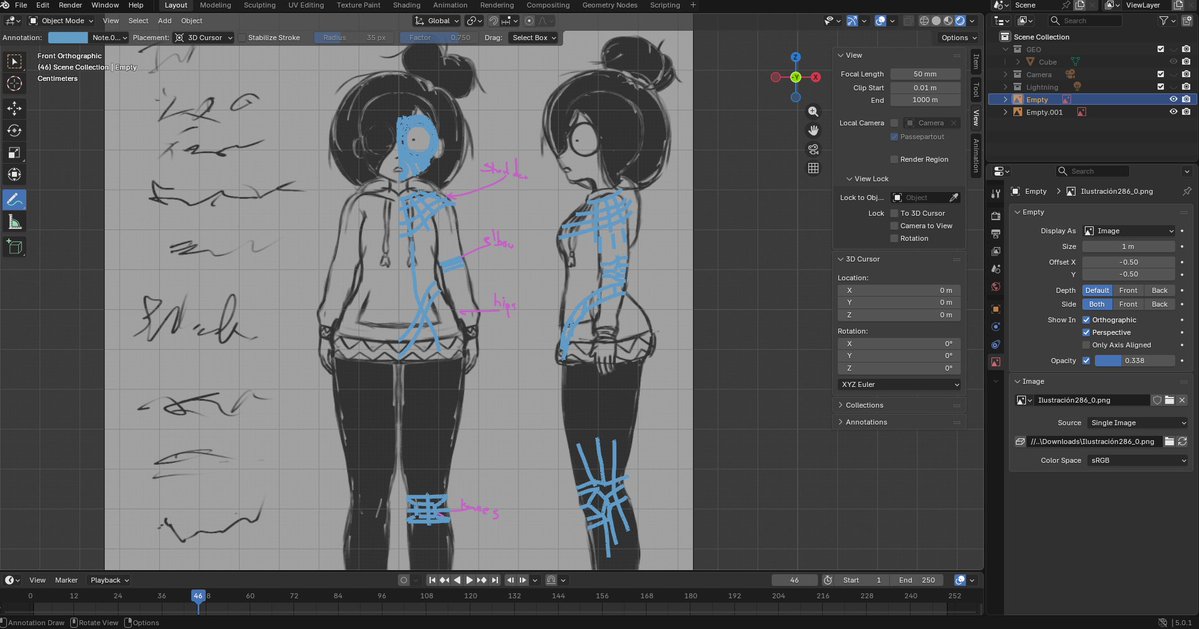Select rendered viewport shading mode
This screenshot has width=1199, height=629.
(960, 21)
